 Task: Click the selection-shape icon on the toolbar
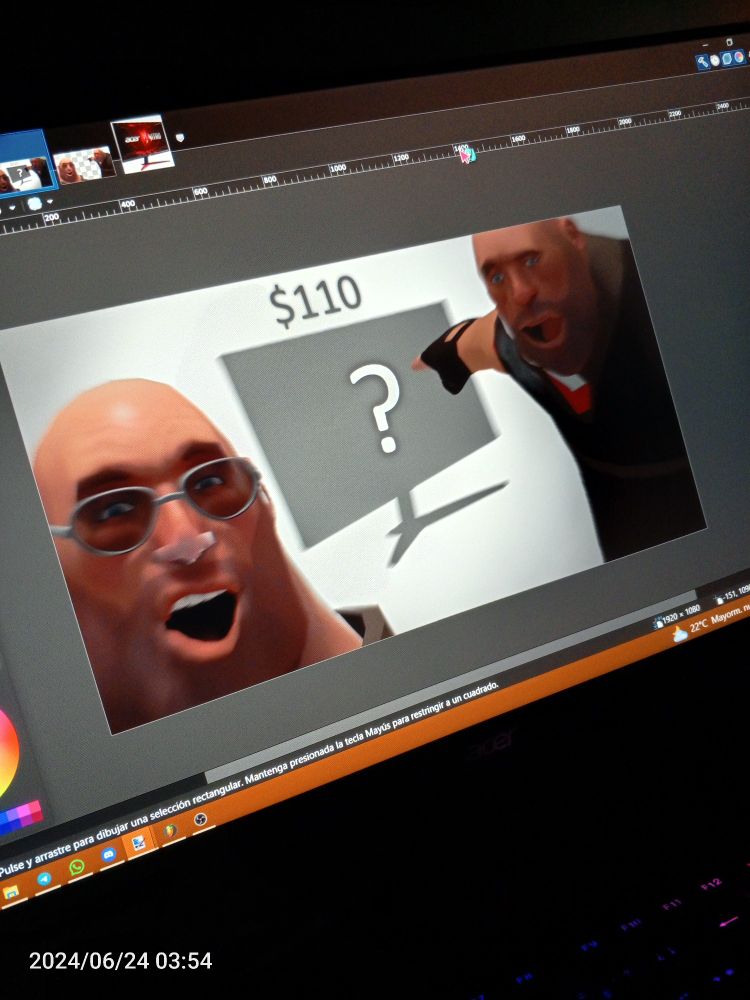click(34, 203)
